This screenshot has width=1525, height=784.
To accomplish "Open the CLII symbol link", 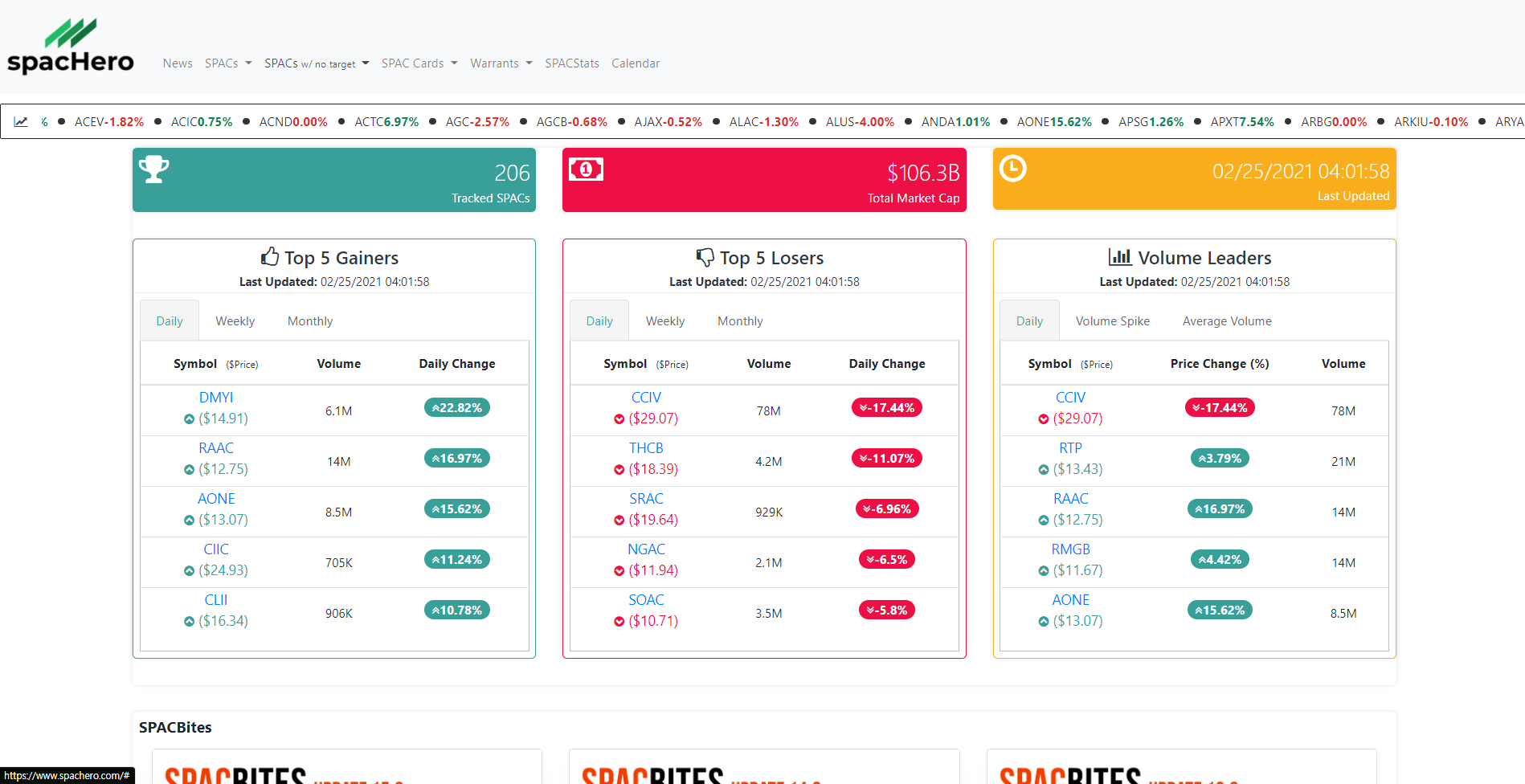I will 216,600.
